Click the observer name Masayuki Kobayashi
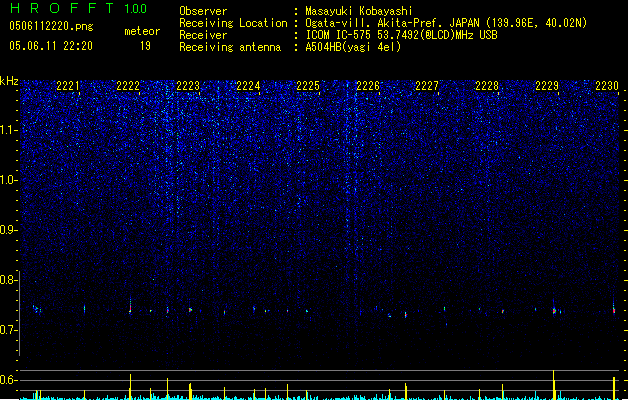The height and width of the screenshot is (400, 629). tap(359, 11)
